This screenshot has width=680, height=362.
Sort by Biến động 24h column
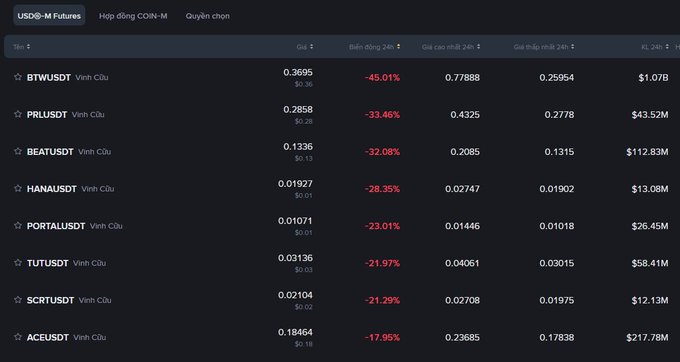[375, 47]
